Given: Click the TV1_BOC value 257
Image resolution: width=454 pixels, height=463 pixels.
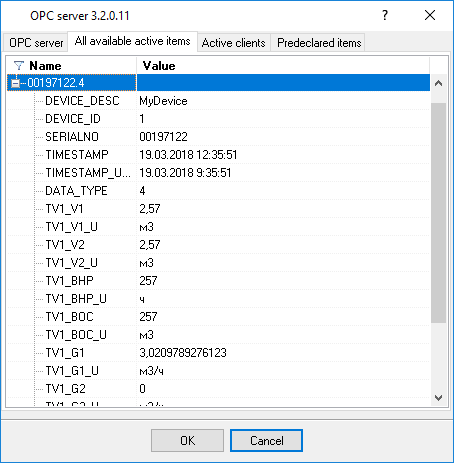Looking at the screenshot, I should [x=148, y=317].
